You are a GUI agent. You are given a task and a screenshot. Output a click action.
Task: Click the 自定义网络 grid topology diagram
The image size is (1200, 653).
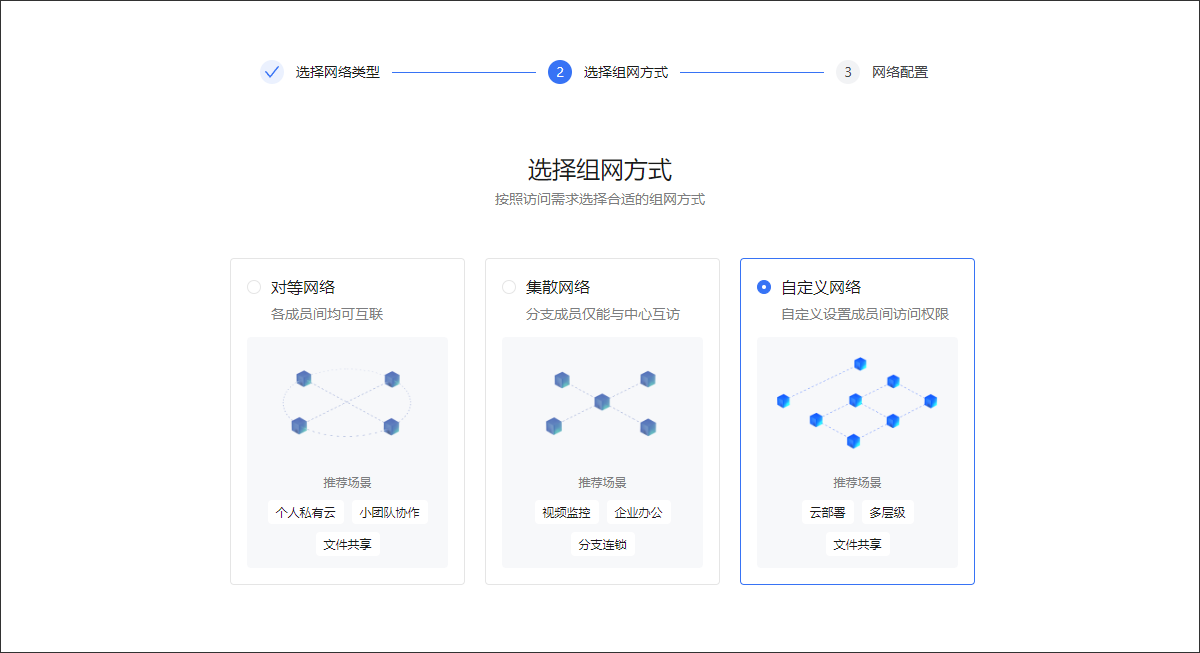coord(857,403)
